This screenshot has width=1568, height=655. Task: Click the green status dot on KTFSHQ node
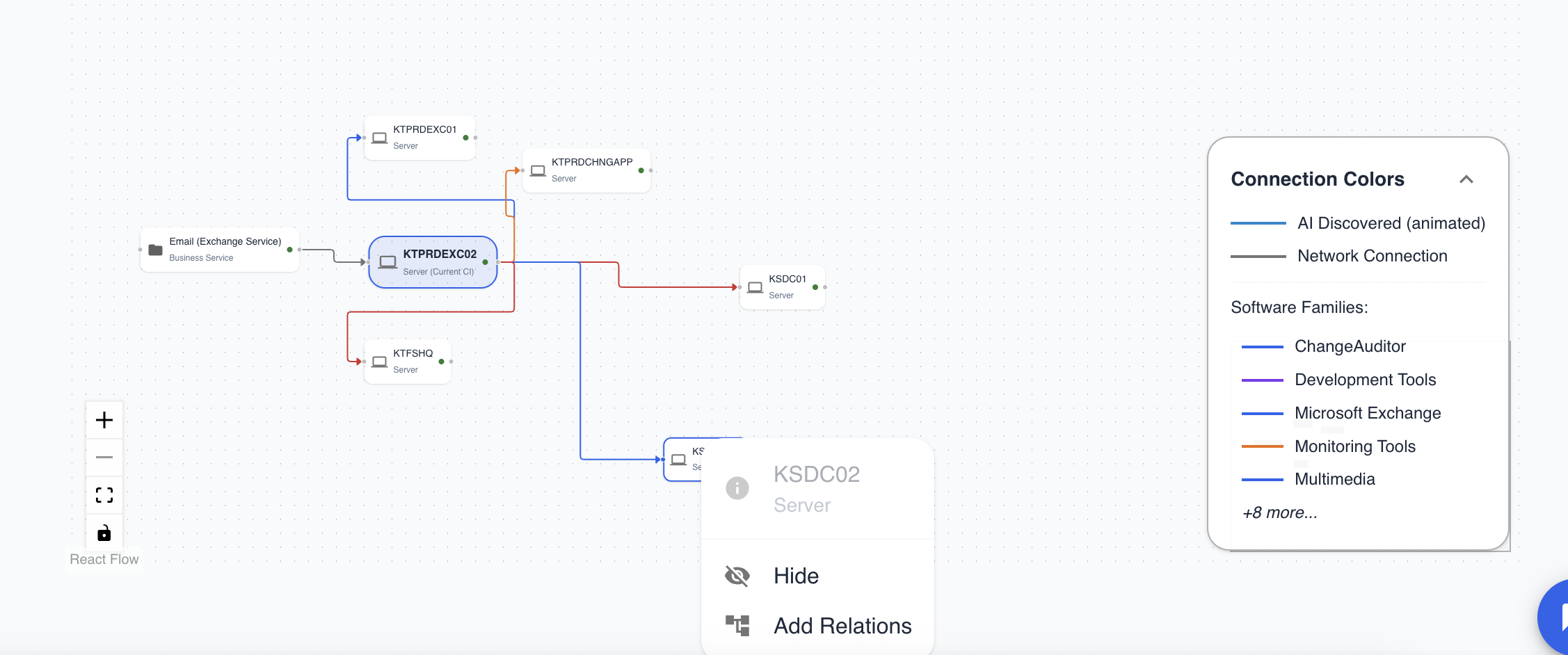click(x=441, y=361)
